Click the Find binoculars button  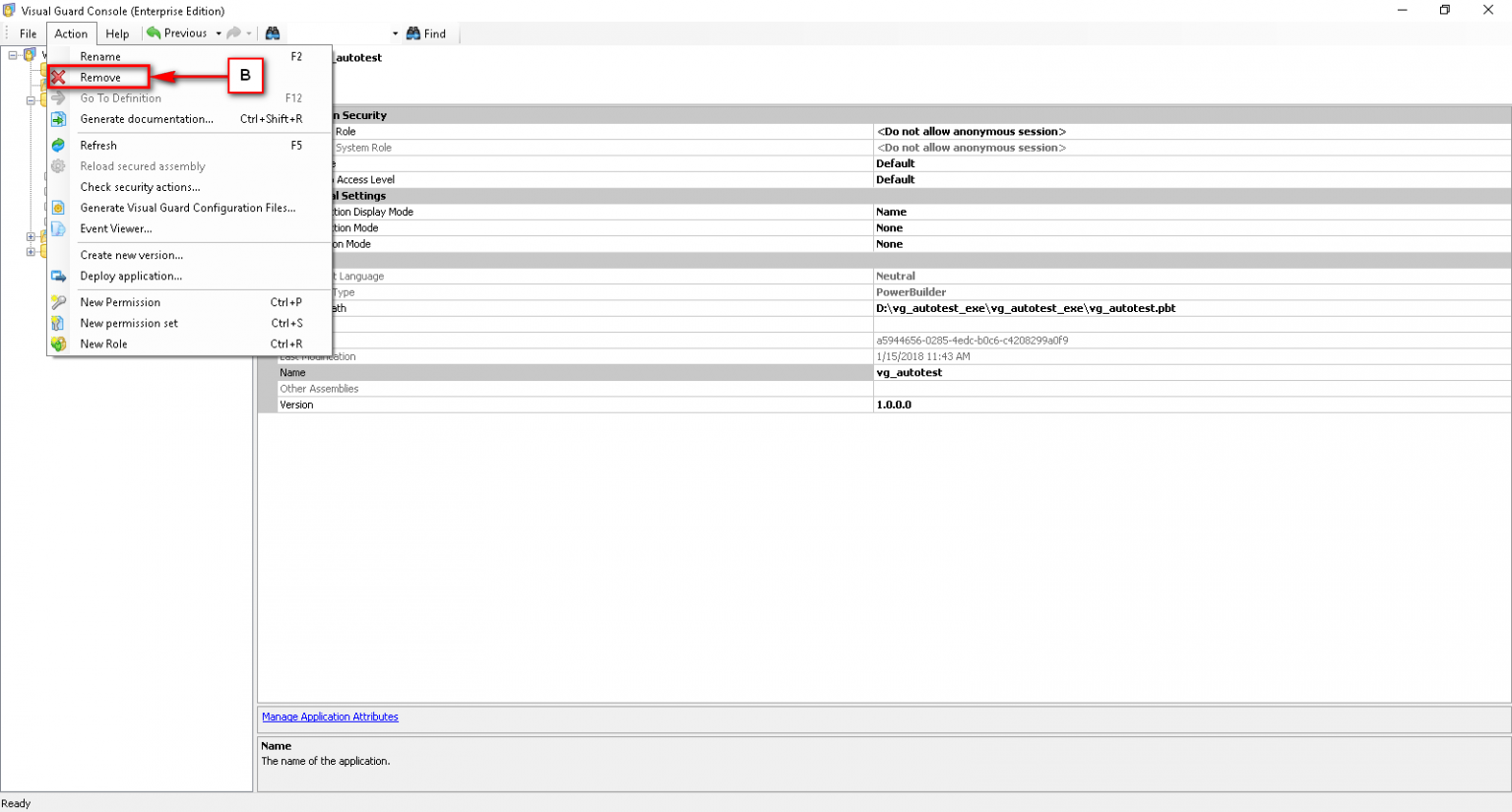point(426,33)
